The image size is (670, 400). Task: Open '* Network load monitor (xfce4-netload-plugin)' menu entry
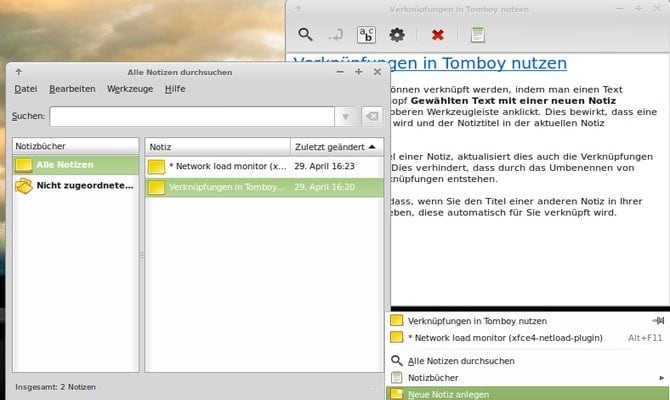[x=527, y=338]
